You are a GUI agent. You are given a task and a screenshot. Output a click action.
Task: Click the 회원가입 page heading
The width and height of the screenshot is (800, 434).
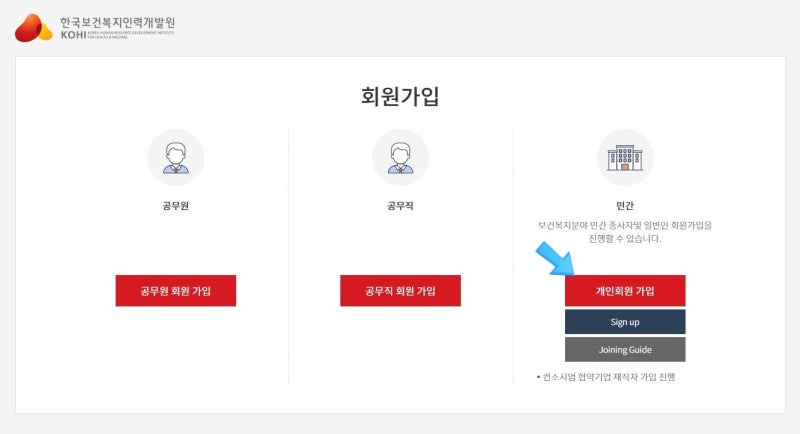click(400, 96)
